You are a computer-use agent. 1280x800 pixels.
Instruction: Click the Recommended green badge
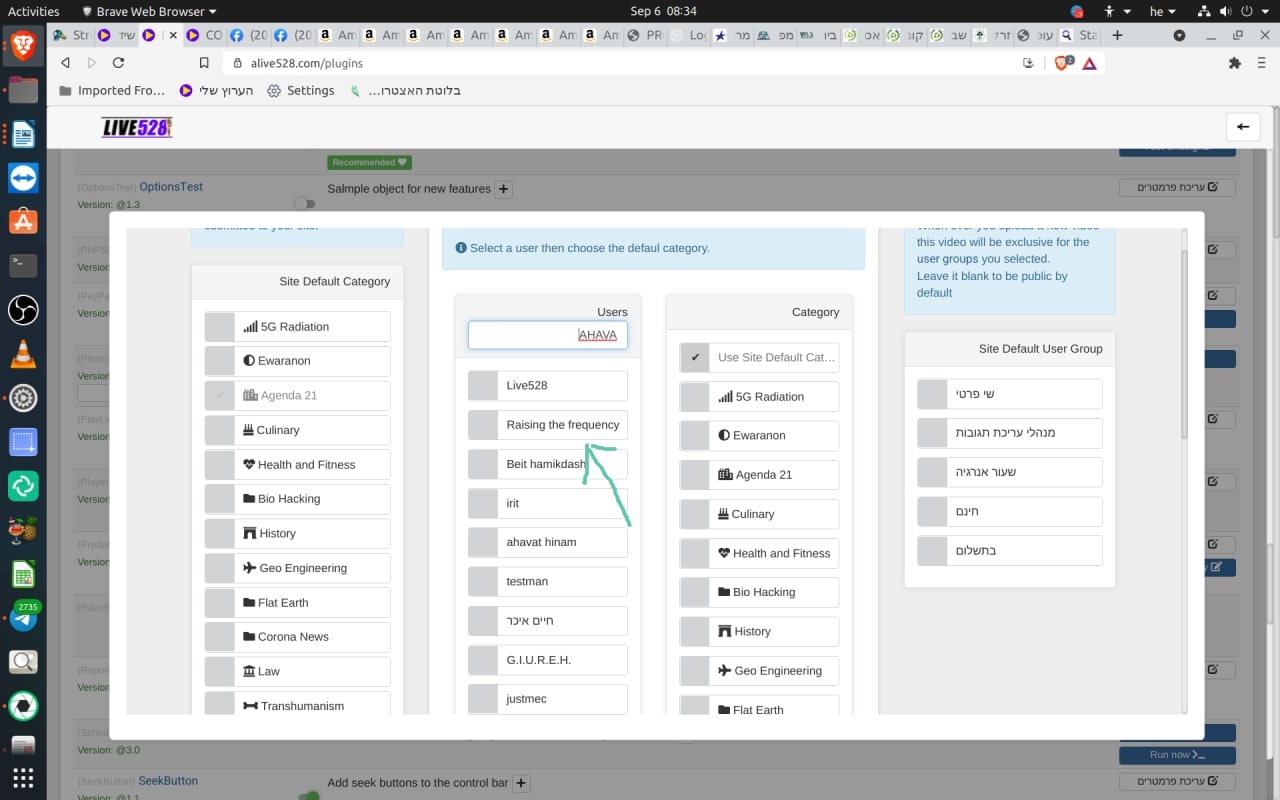[369, 162]
